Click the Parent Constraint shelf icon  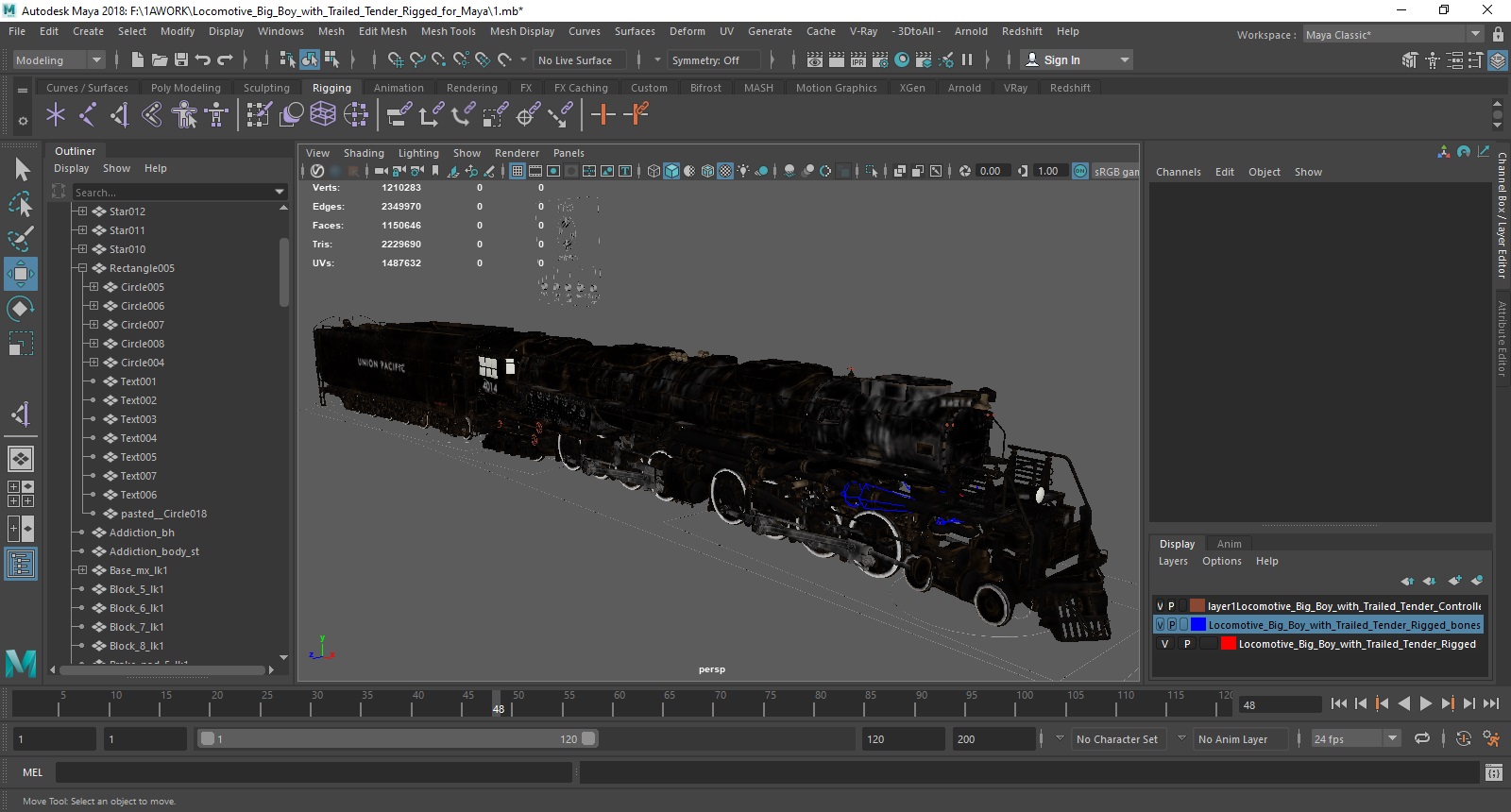pyautogui.click(x=399, y=115)
